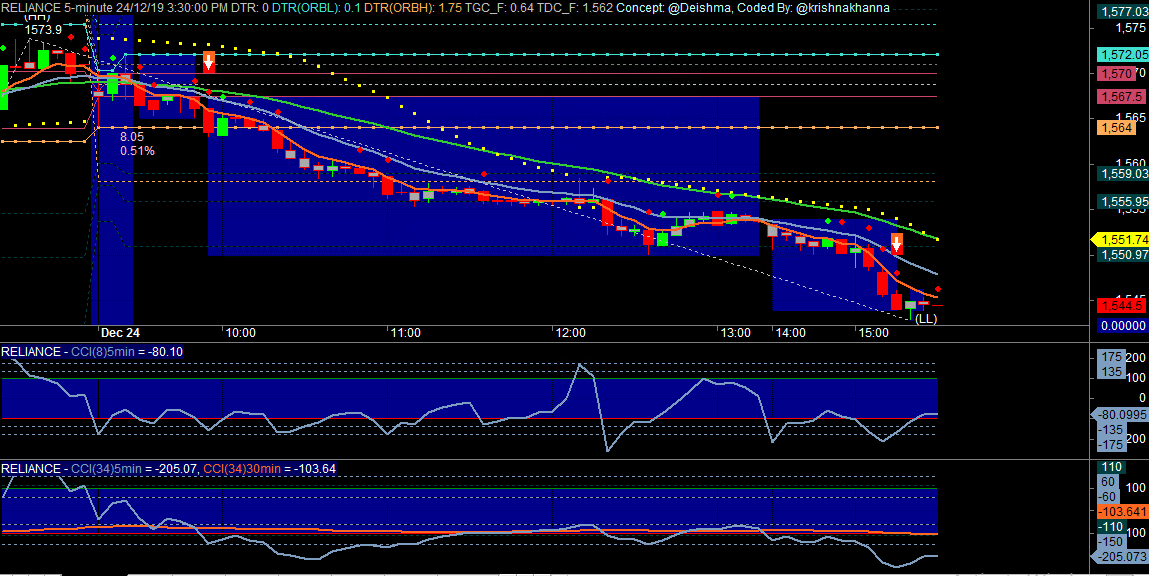Screen dimensions: 1149x576
Task: Select the 0.51% percentage label
Action: click(x=137, y=150)
